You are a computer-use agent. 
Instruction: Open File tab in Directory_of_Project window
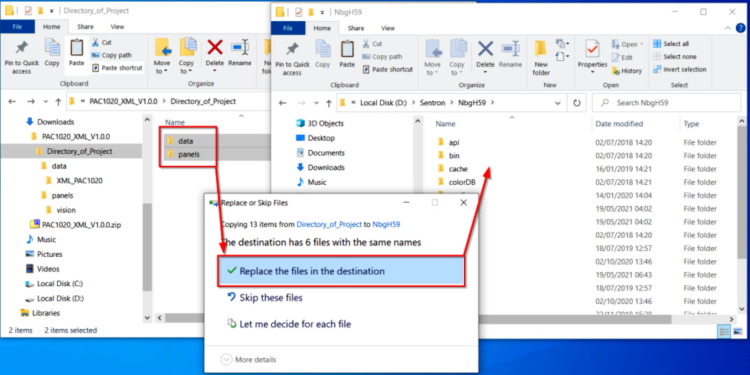[x=17, y=27]
